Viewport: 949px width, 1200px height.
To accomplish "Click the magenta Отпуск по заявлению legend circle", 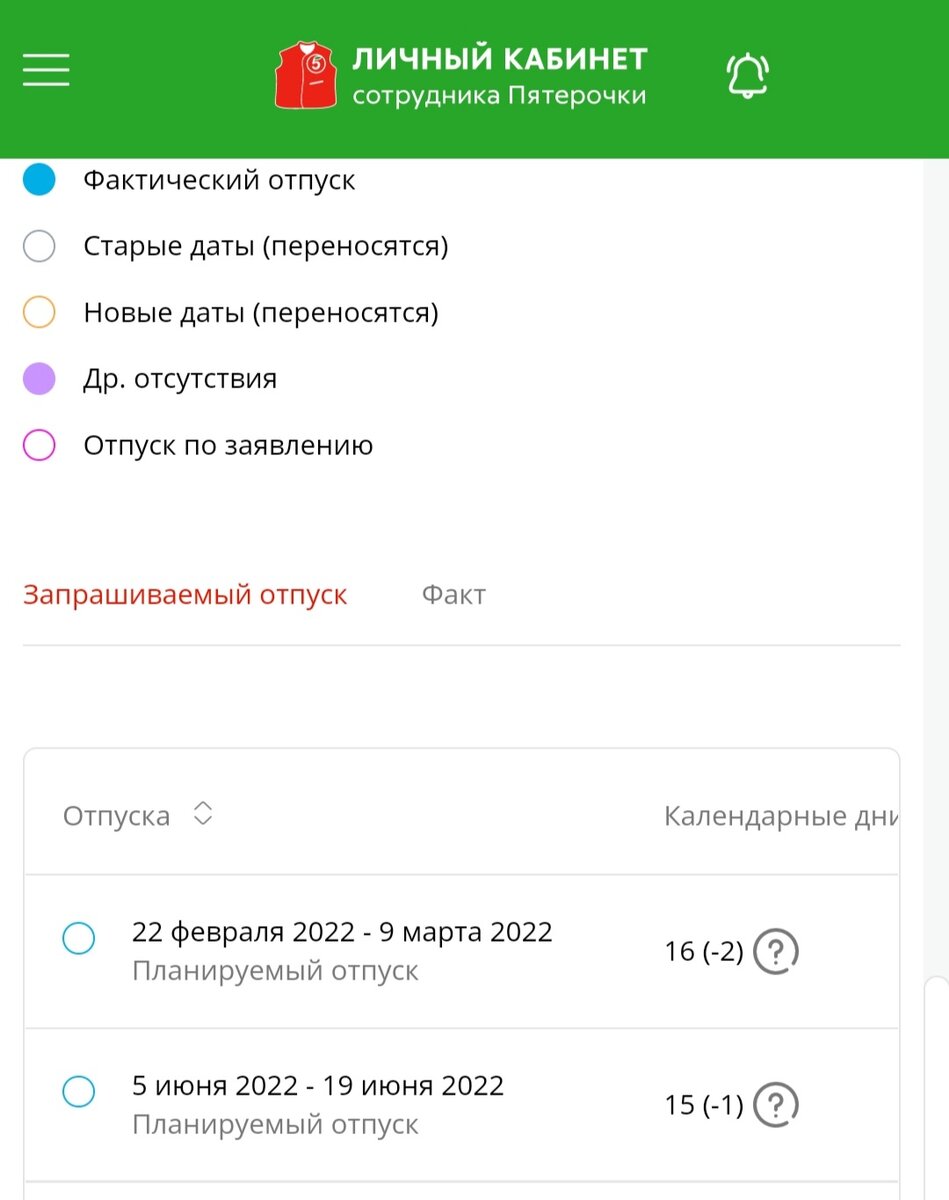I will [x=39, y=445].
